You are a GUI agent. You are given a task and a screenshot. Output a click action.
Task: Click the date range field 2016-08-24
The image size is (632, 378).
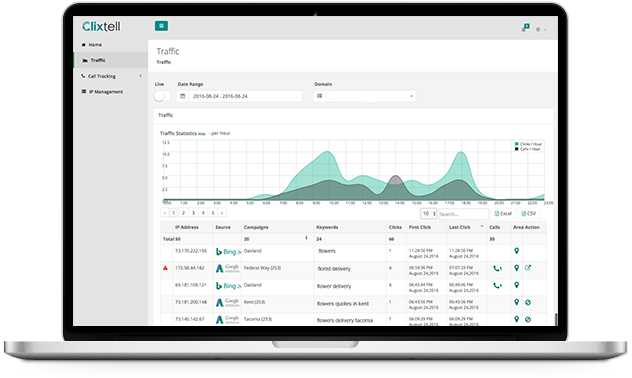pyautogui.click(x=245, y=96)
